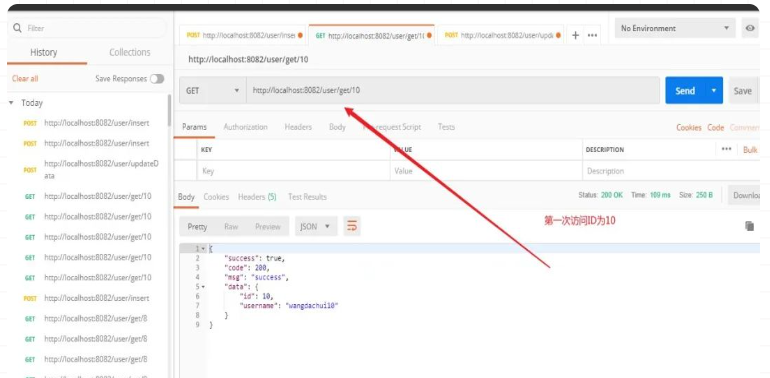This screenshot has height=378, width=770.
Task: Collapse the data object fold arrow on line 5
Action: click(x=203, y=287)
